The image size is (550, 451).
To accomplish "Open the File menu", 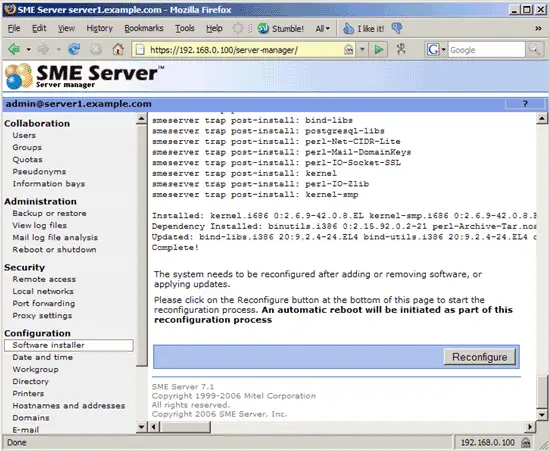I will point(14,28).
